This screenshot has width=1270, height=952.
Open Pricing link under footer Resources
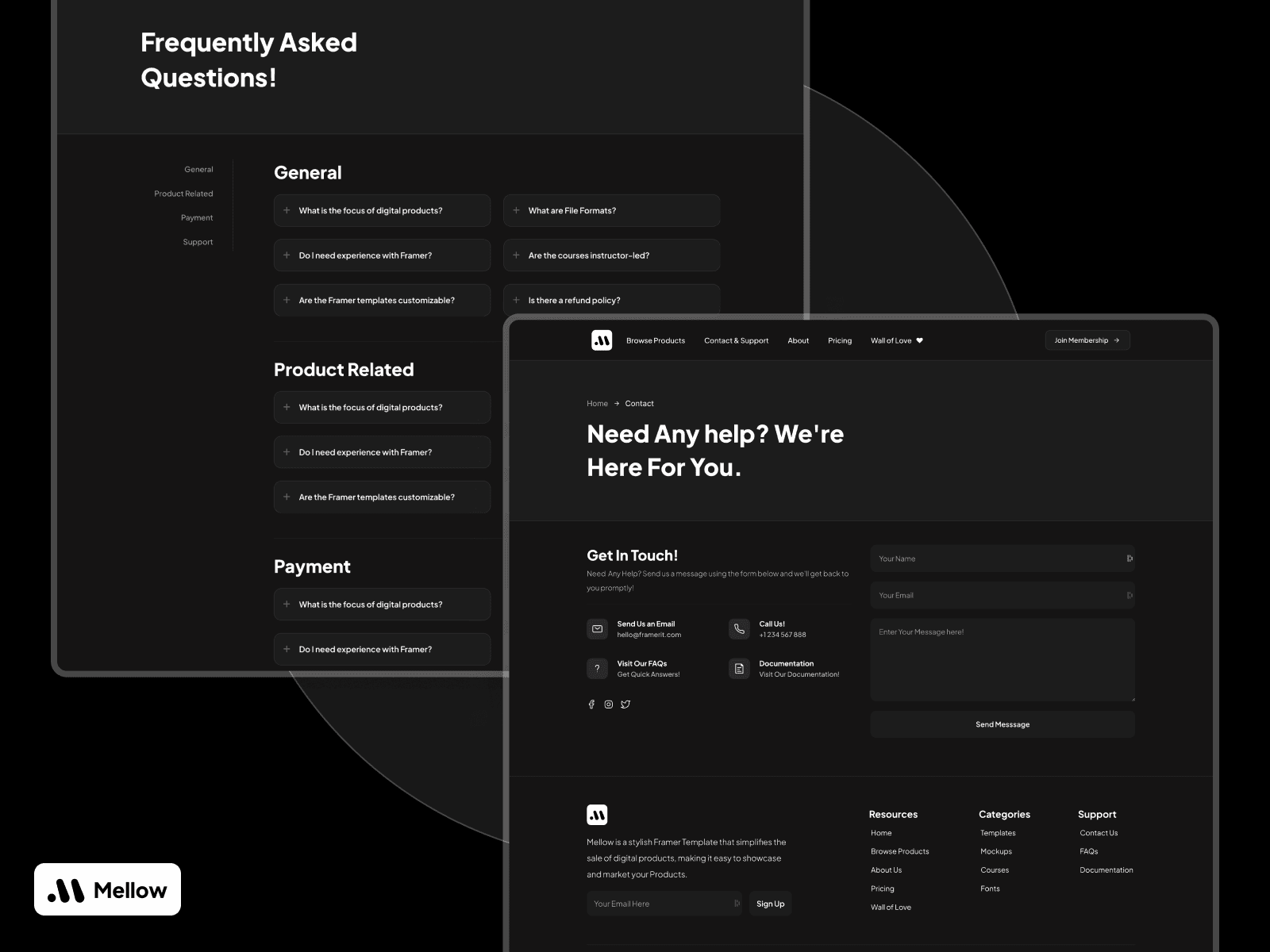(x=882, y=889)
